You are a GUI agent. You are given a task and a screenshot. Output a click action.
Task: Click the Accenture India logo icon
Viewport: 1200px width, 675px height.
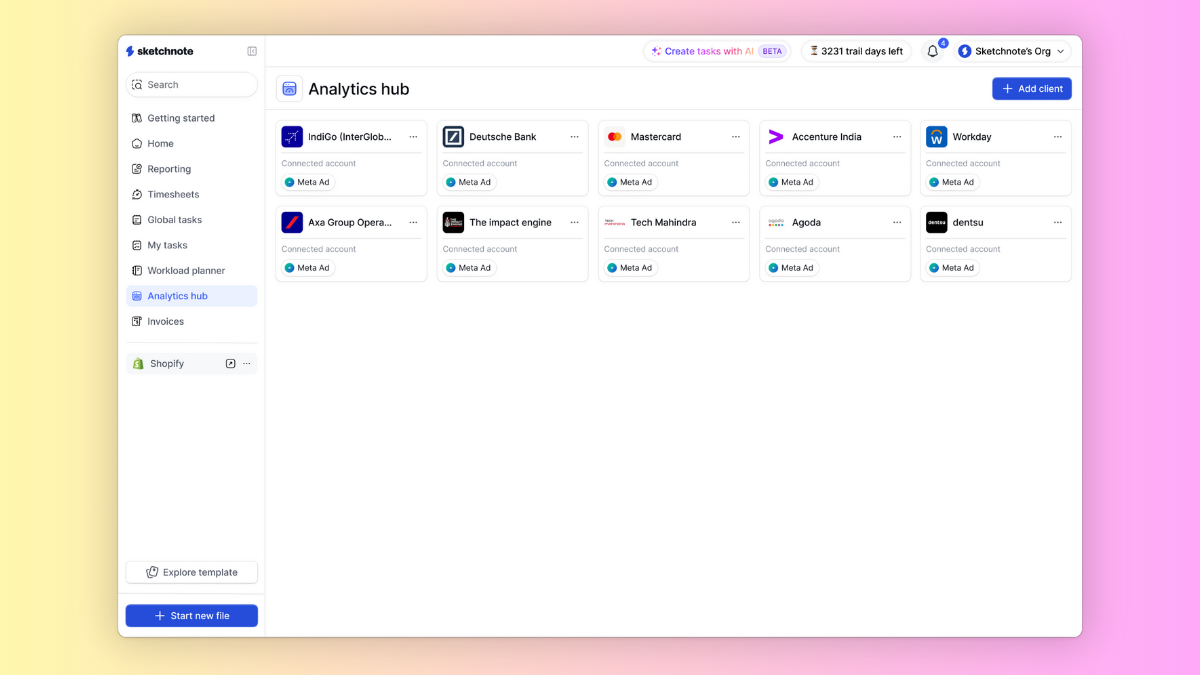(x=776, y=137)
